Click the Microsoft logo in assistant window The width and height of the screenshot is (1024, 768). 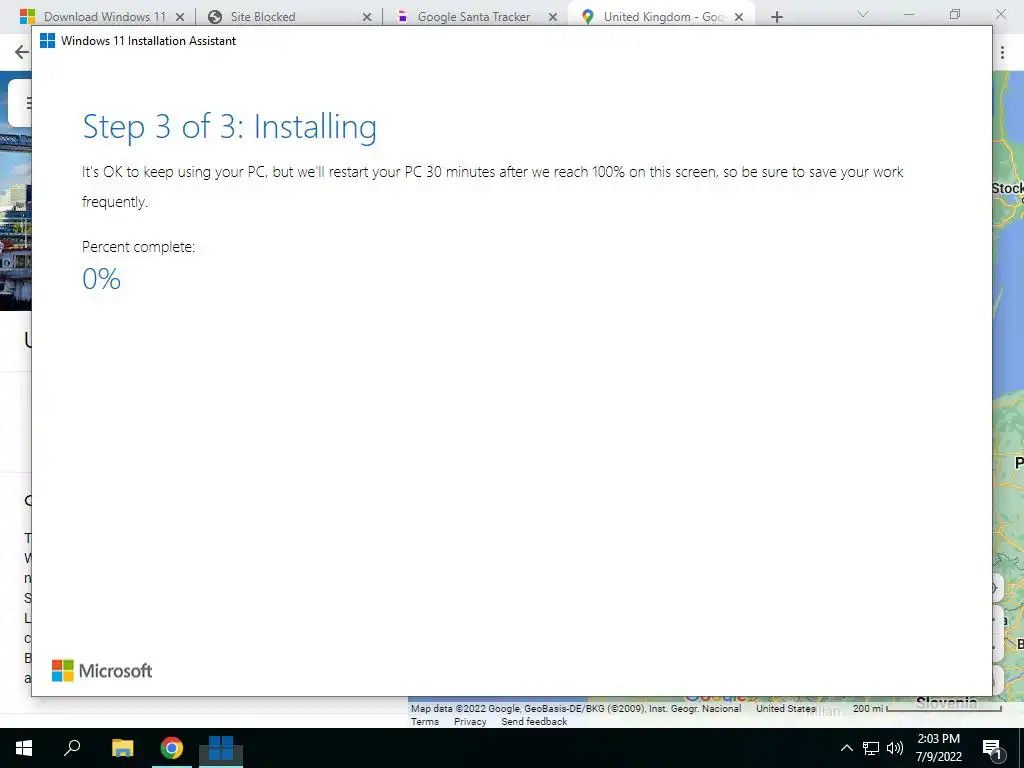[x=102, y=671]
